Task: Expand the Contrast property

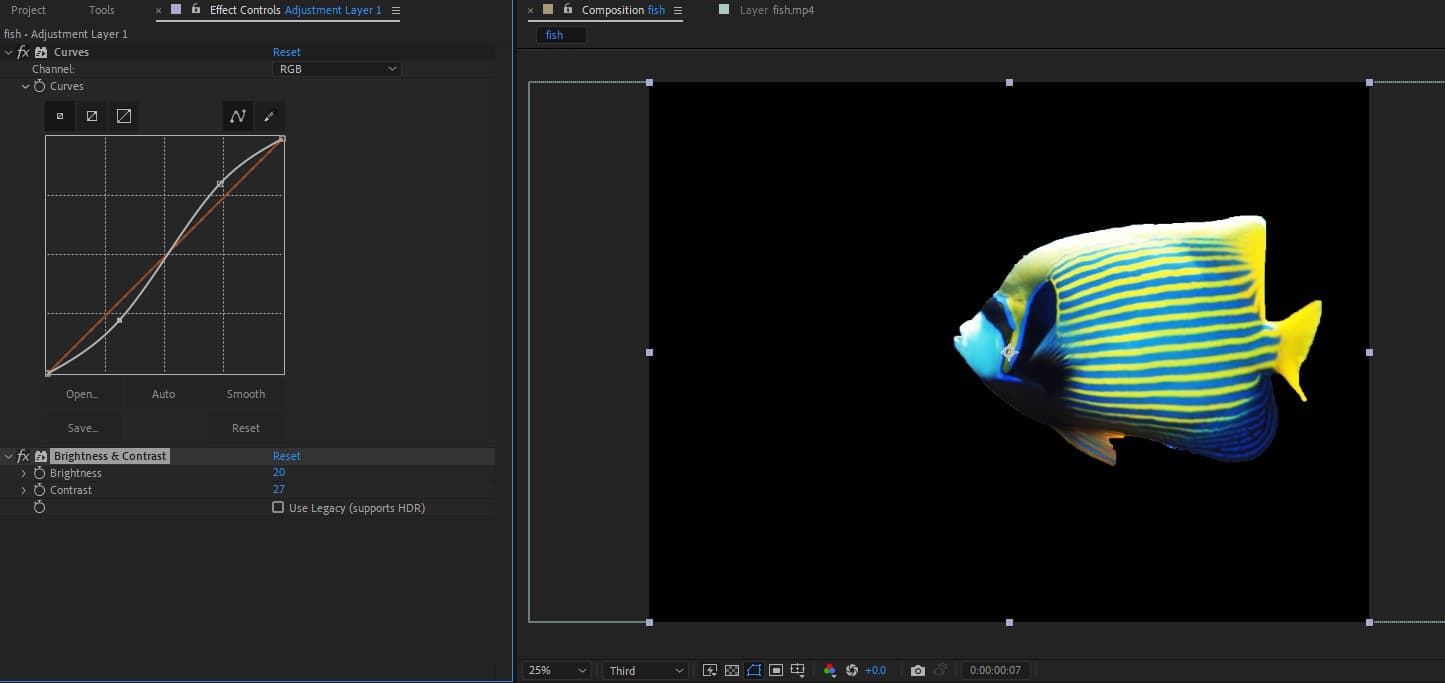Action: [24, 490]
